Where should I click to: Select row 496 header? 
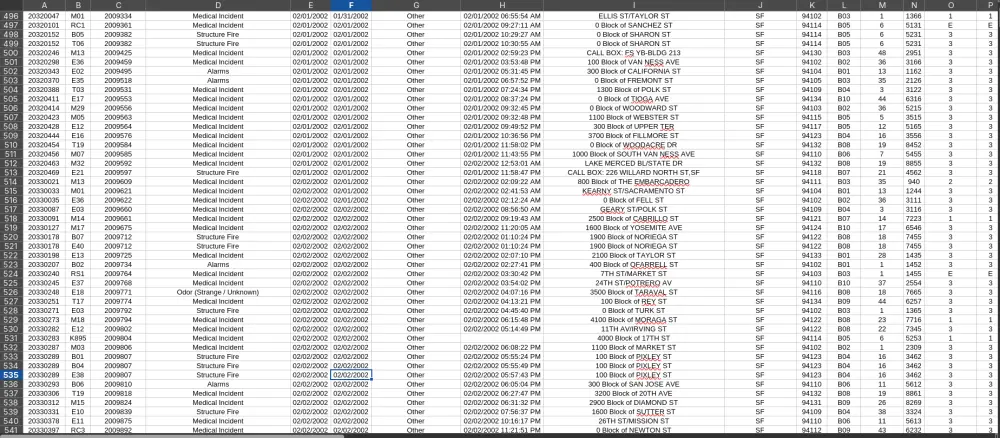point(11,15)
